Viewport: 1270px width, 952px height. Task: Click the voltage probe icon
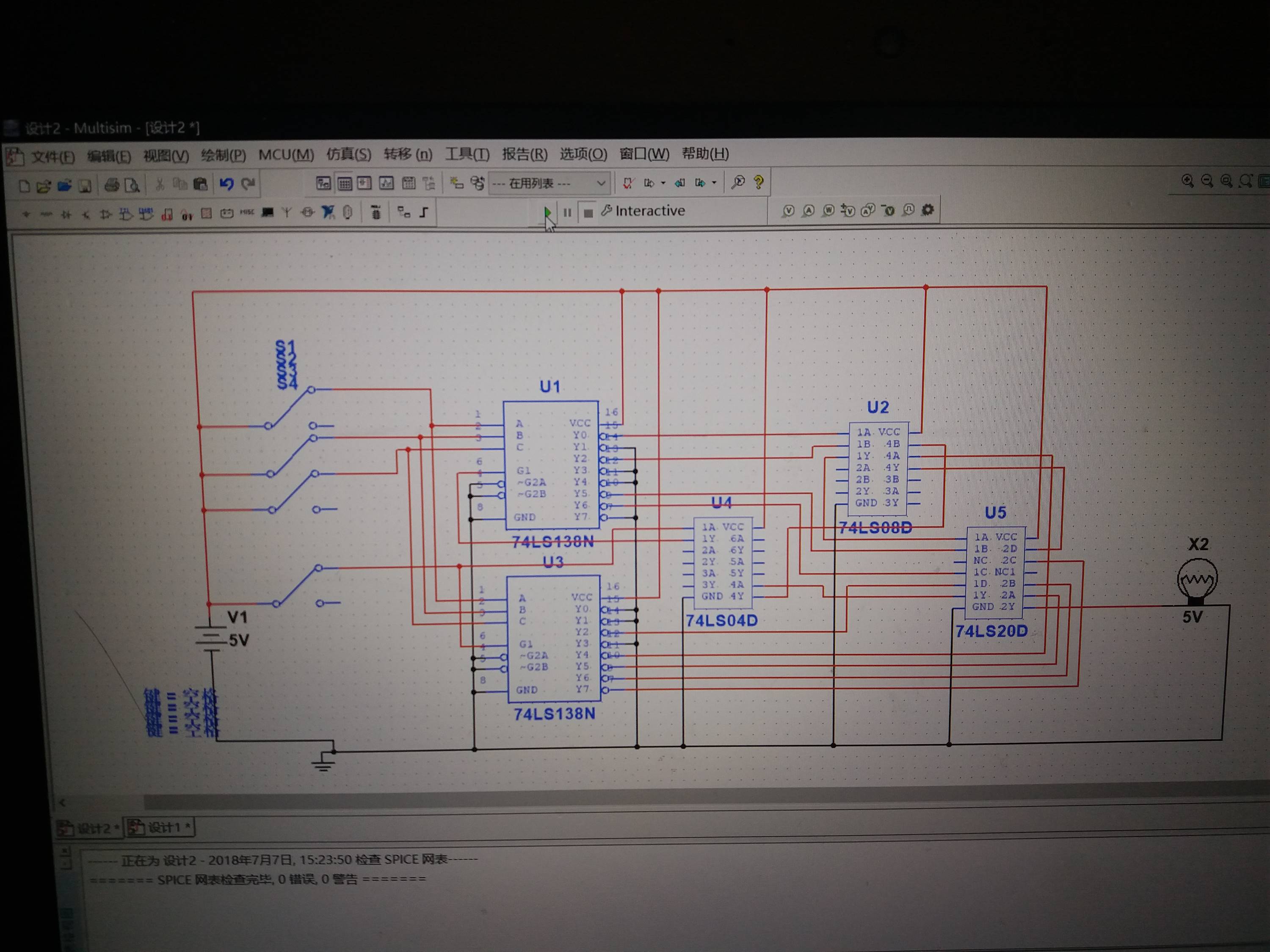pyautogui.click(x=788, y=211)
